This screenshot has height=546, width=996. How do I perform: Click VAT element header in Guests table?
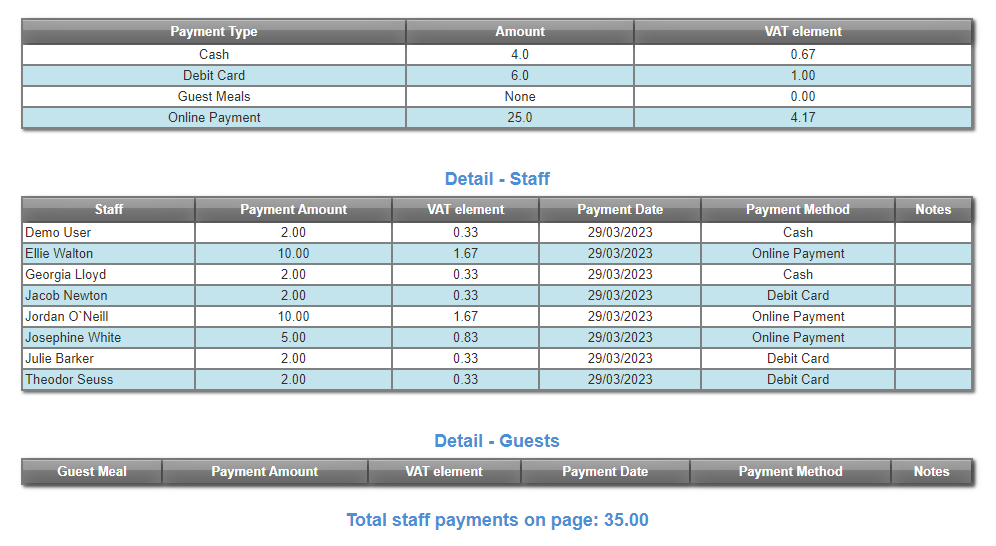444,472
